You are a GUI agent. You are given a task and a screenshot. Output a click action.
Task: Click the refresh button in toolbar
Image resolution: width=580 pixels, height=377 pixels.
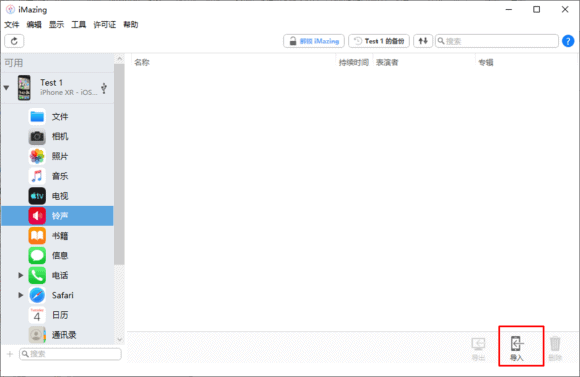[14, 41]
